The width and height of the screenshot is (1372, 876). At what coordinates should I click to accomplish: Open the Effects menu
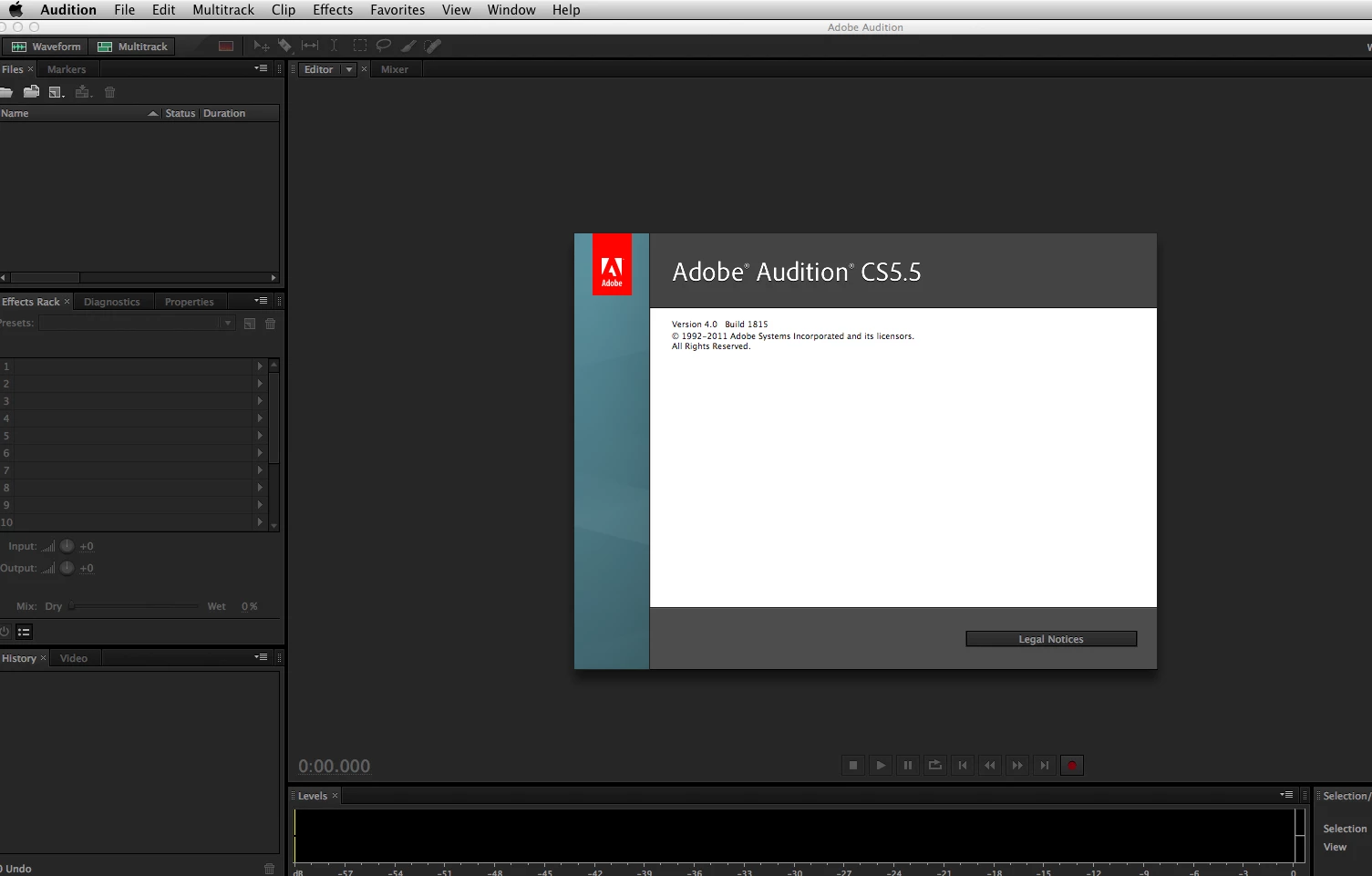[333, 10]
